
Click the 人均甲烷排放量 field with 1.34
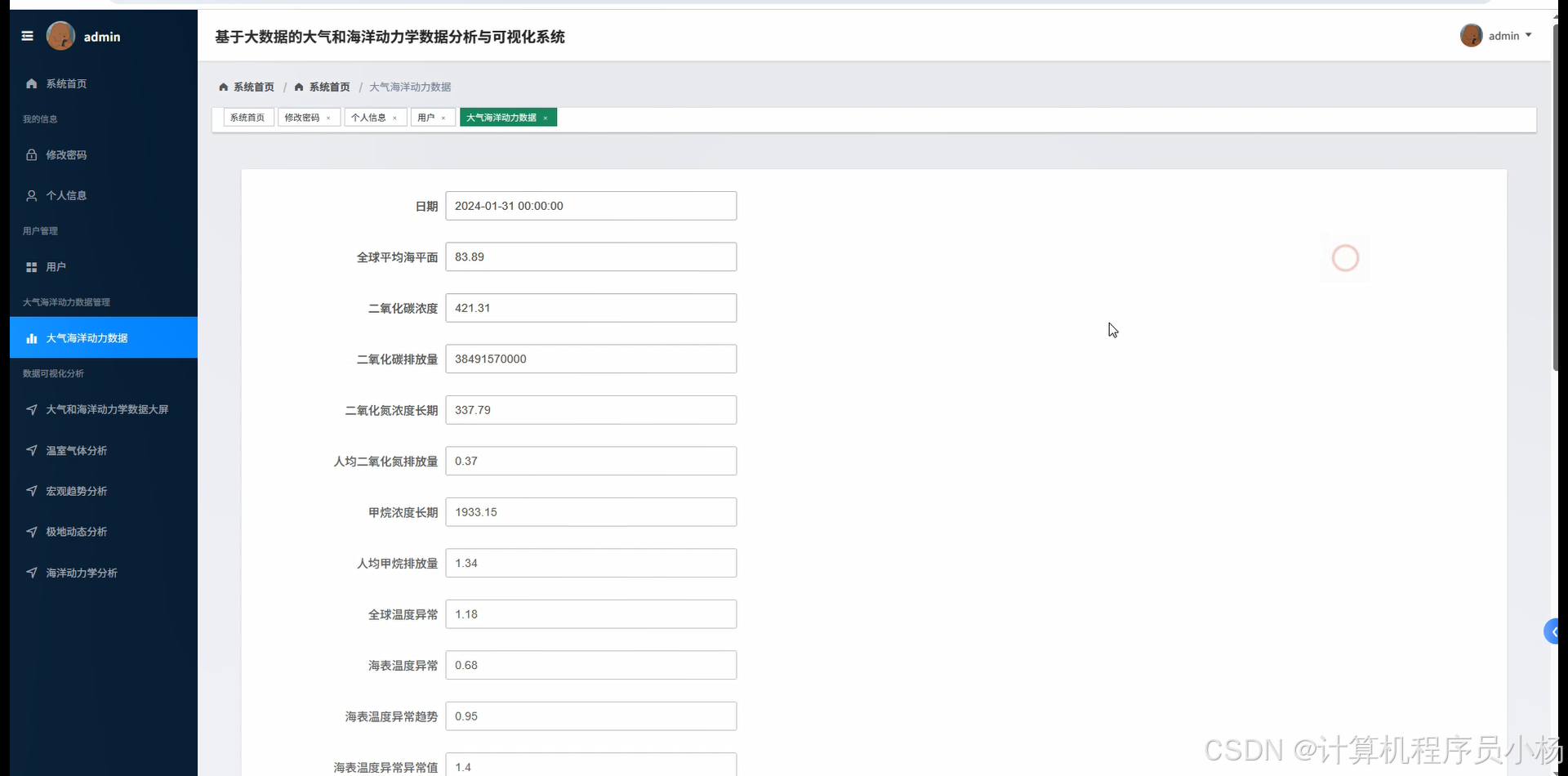click(x=591, y=563)
